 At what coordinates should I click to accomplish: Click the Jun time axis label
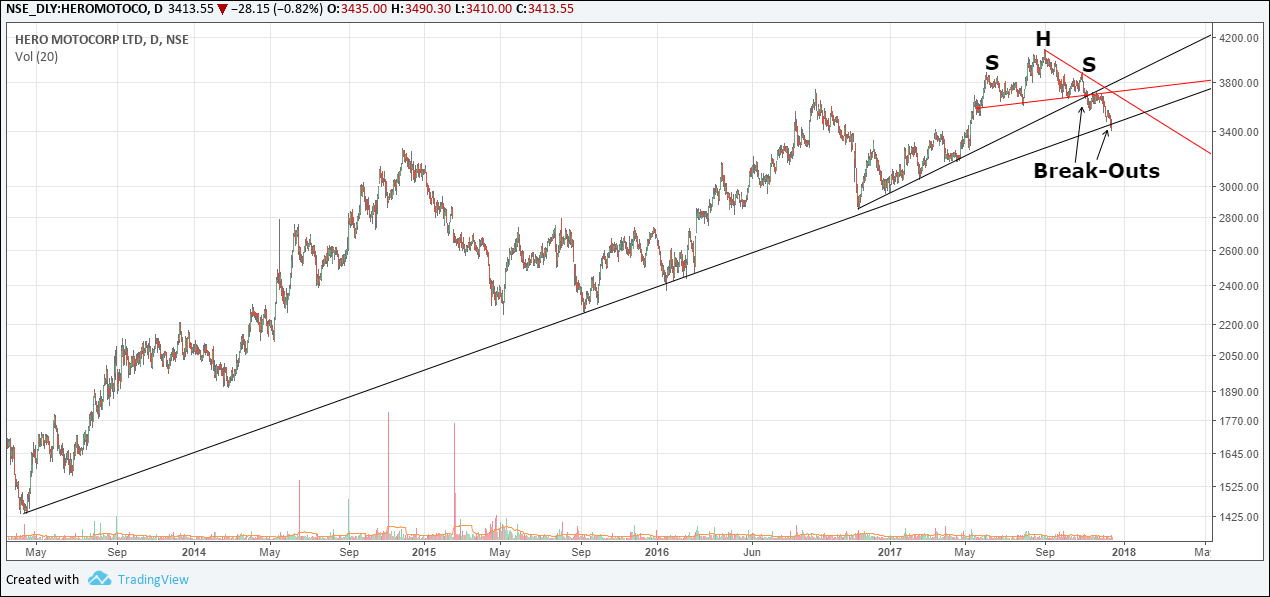[752, 551]
